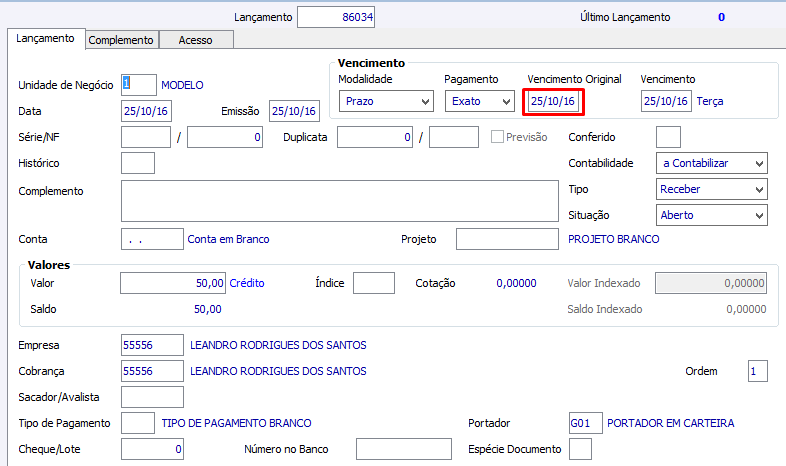Screen dimensions: 786x466
Task: Switch to the Complemento tab
Action: [121, 40]
